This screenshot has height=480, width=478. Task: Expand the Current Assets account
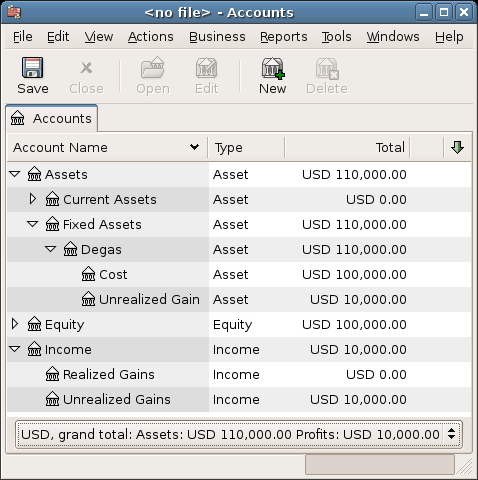click(33, 199)
